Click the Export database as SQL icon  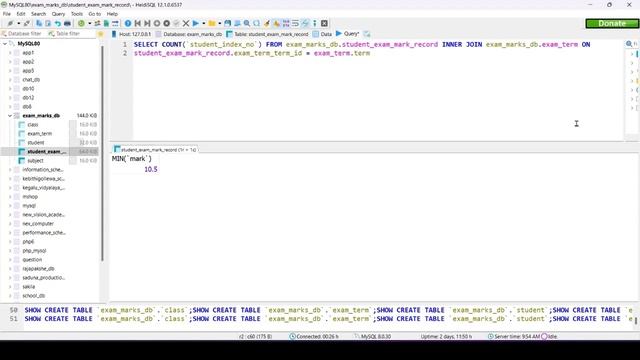(106, 23)
